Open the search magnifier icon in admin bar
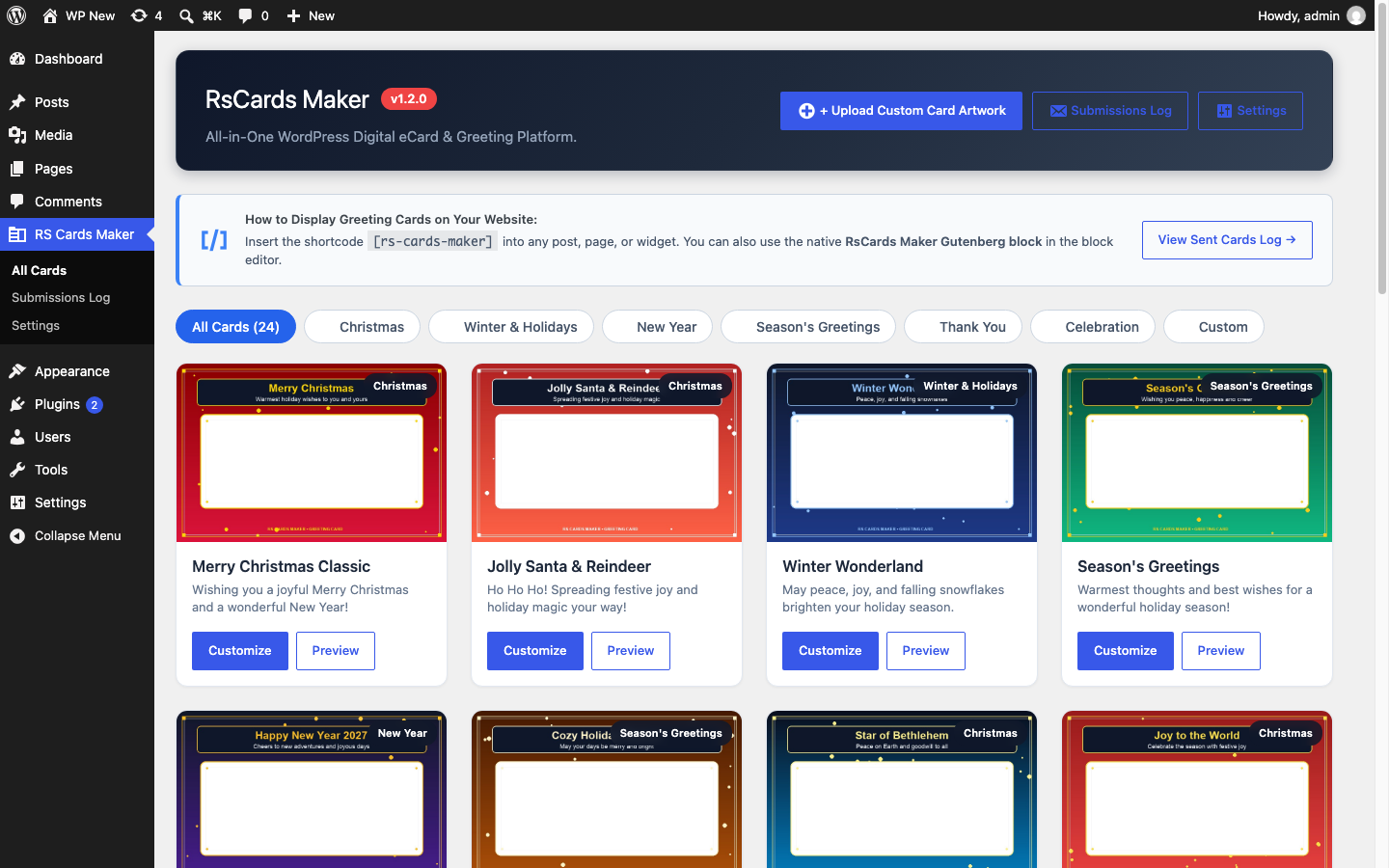Screen dimensions: 1389x868 pyautogui.click(x=186, y=15)
